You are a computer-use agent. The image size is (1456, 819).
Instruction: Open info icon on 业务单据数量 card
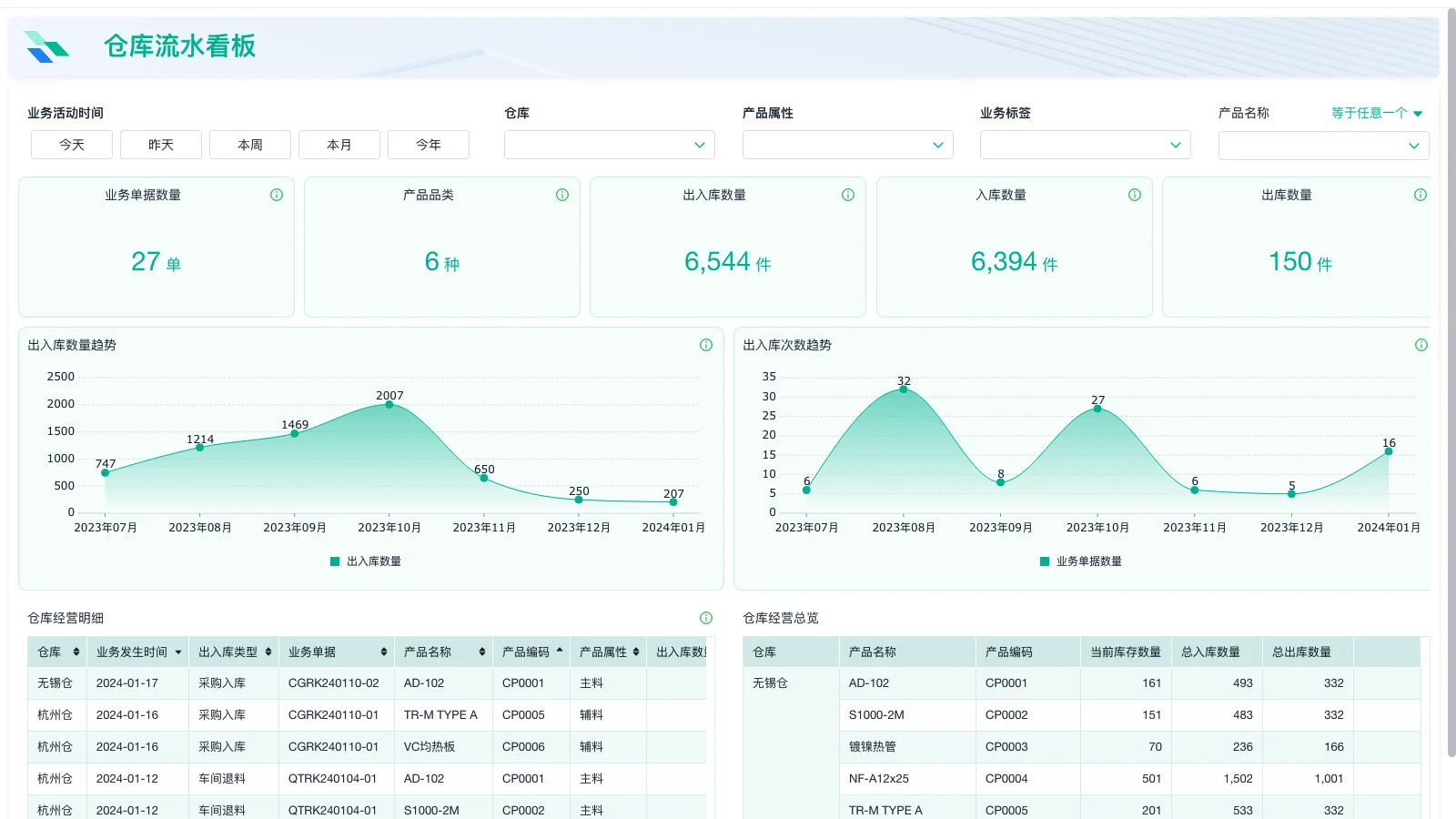pos(277,195)
